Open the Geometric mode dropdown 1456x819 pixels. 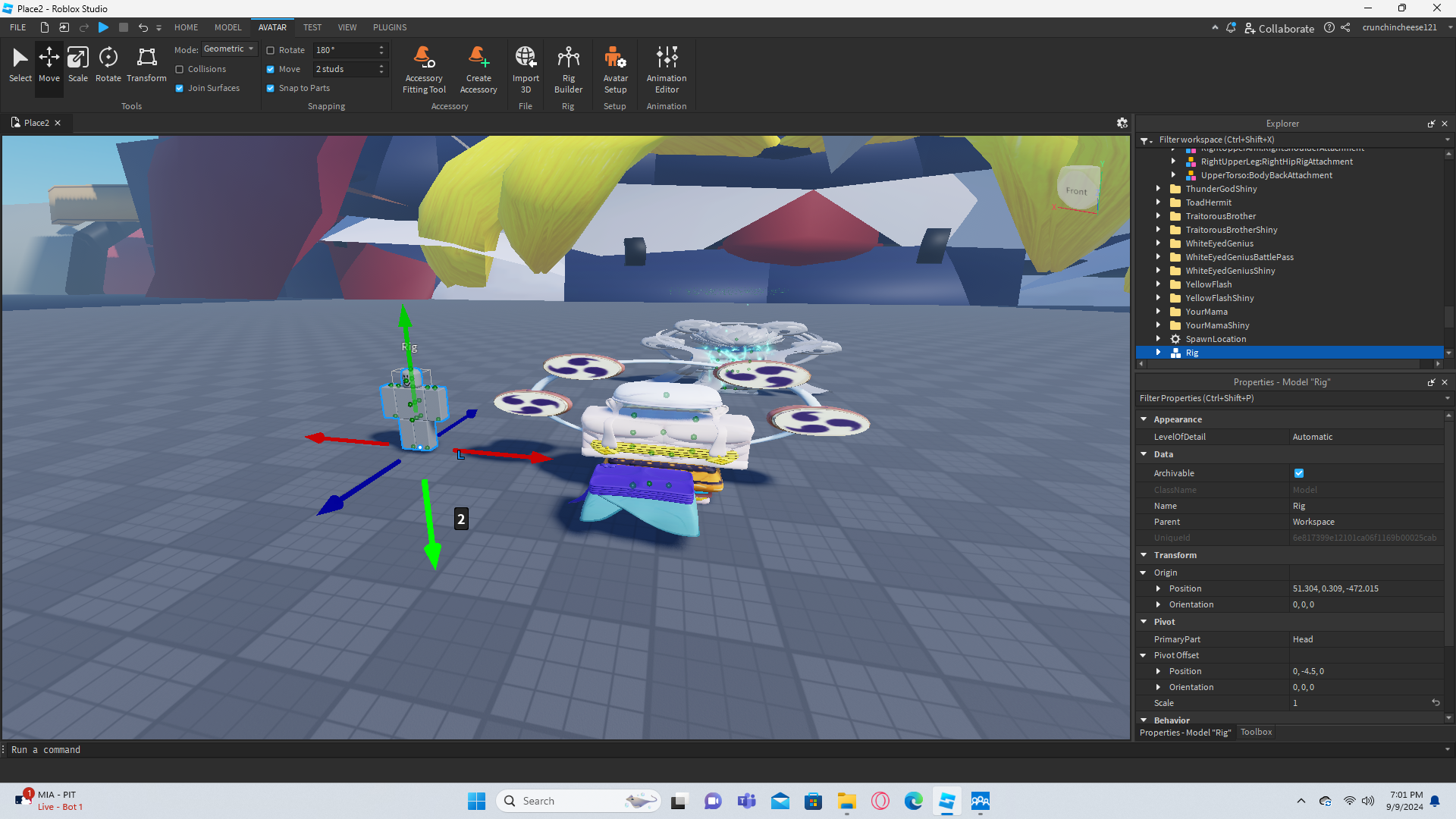point(229,49)
